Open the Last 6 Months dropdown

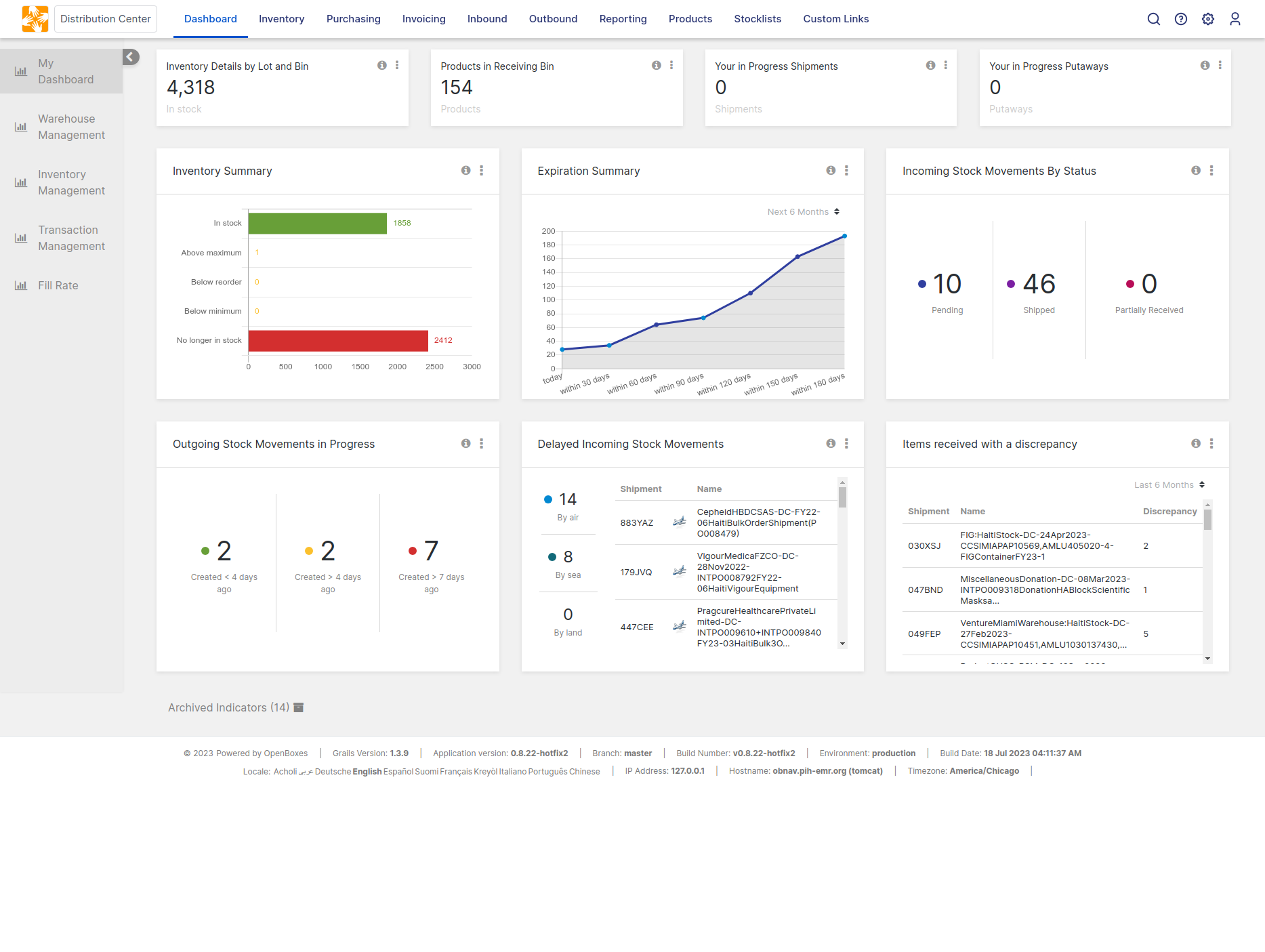click(1169, 485)
